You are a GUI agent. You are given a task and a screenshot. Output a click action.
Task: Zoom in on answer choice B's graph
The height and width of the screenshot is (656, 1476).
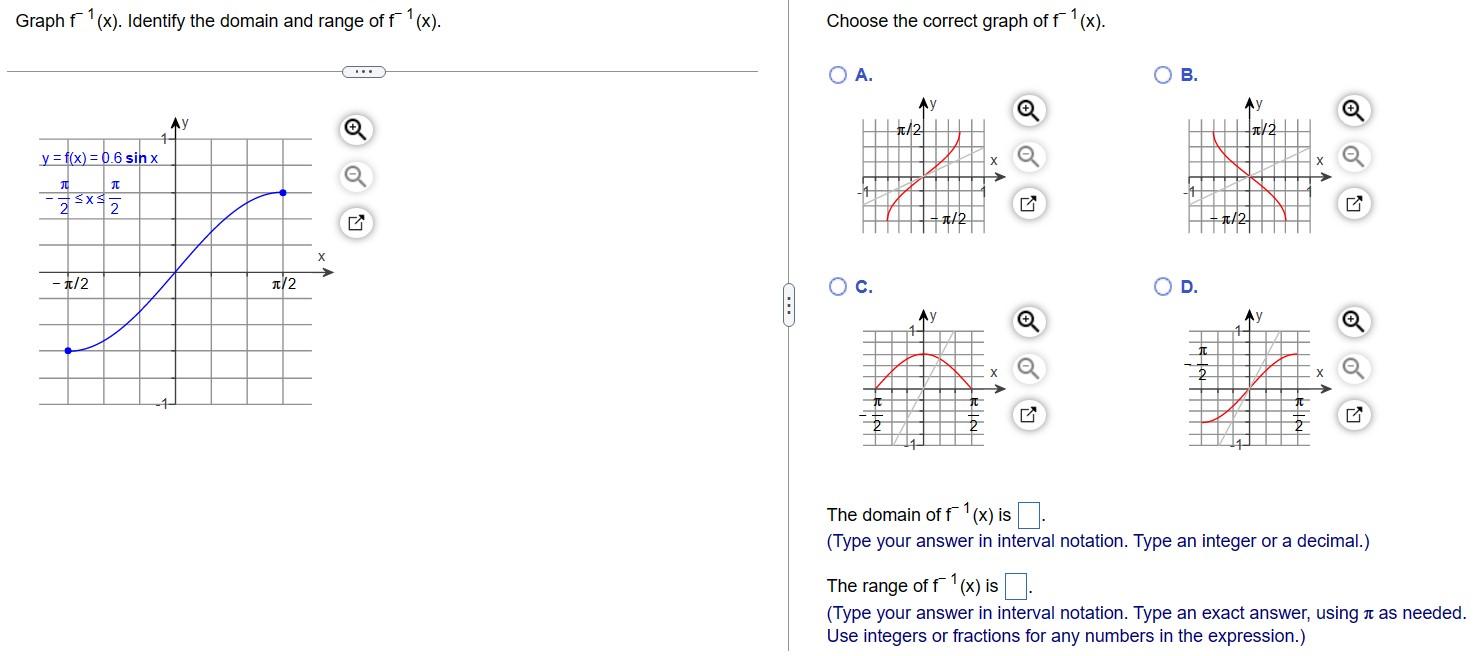click(1352, 110)
